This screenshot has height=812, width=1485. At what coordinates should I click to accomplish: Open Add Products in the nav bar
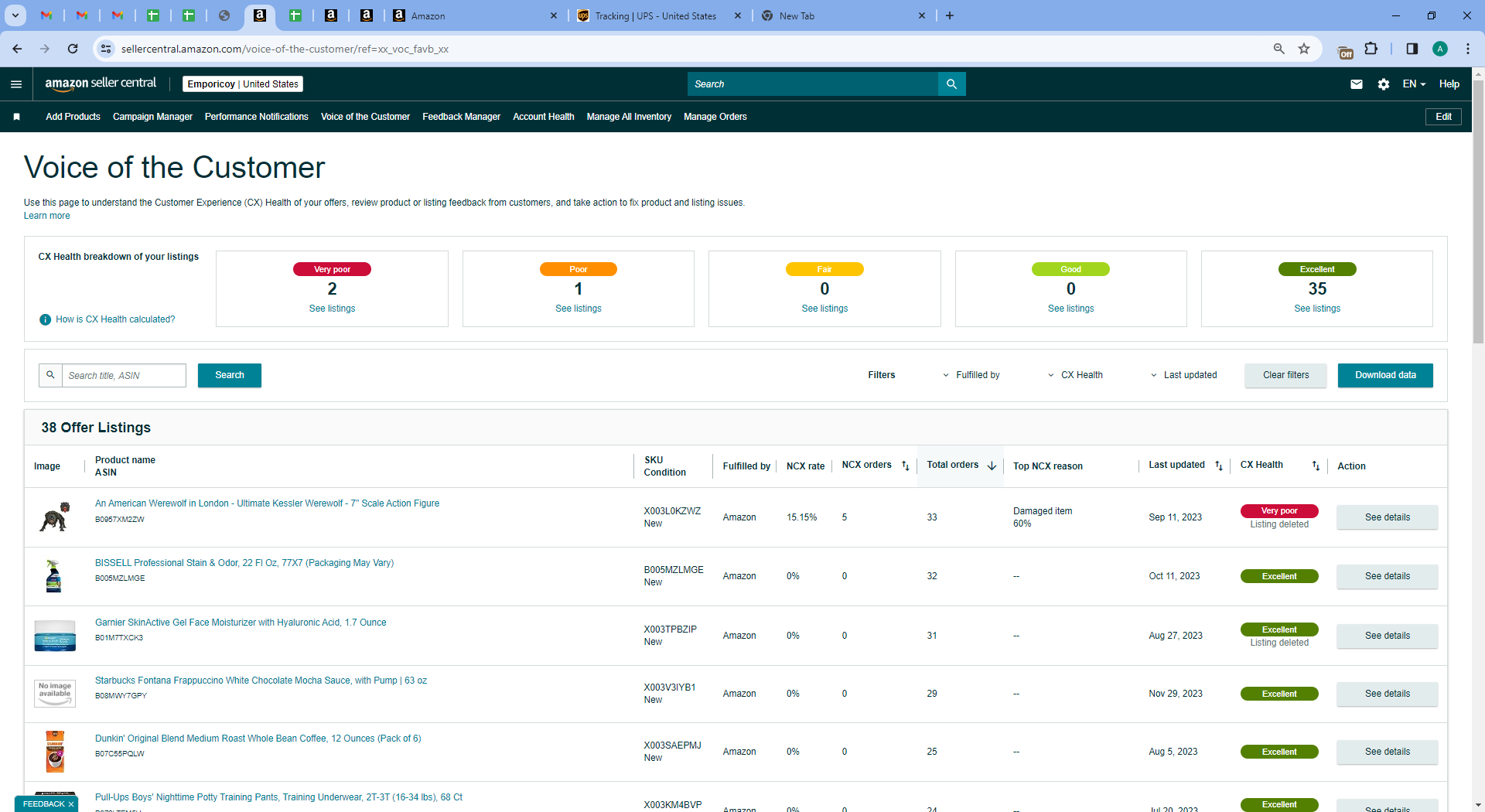pos(73,117)
